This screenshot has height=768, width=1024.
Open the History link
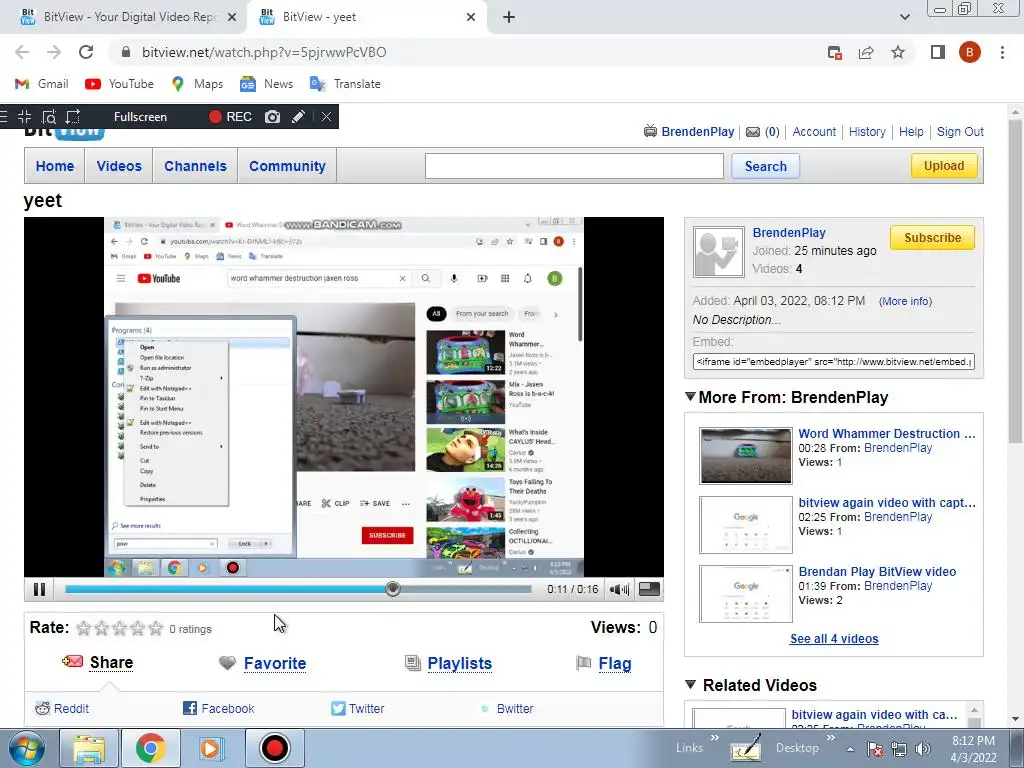tap(867, 131)
